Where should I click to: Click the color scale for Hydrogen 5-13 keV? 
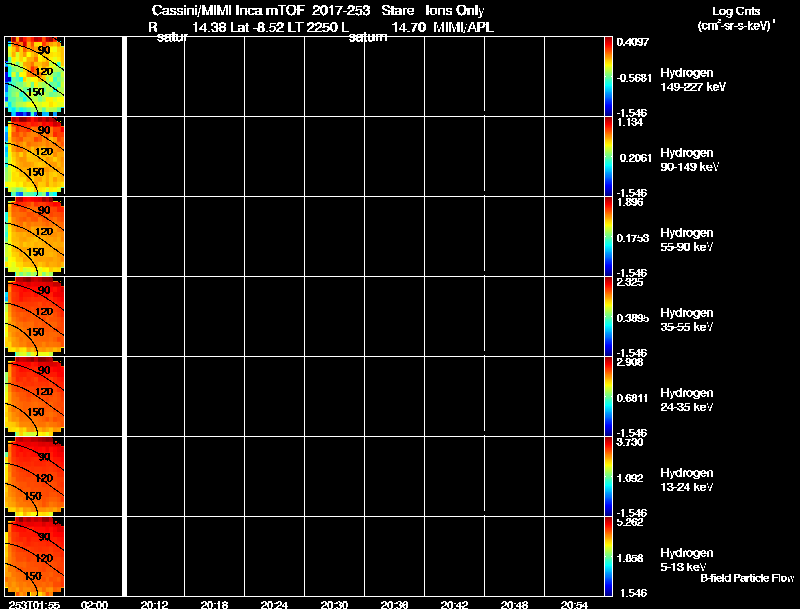[608, 556]
